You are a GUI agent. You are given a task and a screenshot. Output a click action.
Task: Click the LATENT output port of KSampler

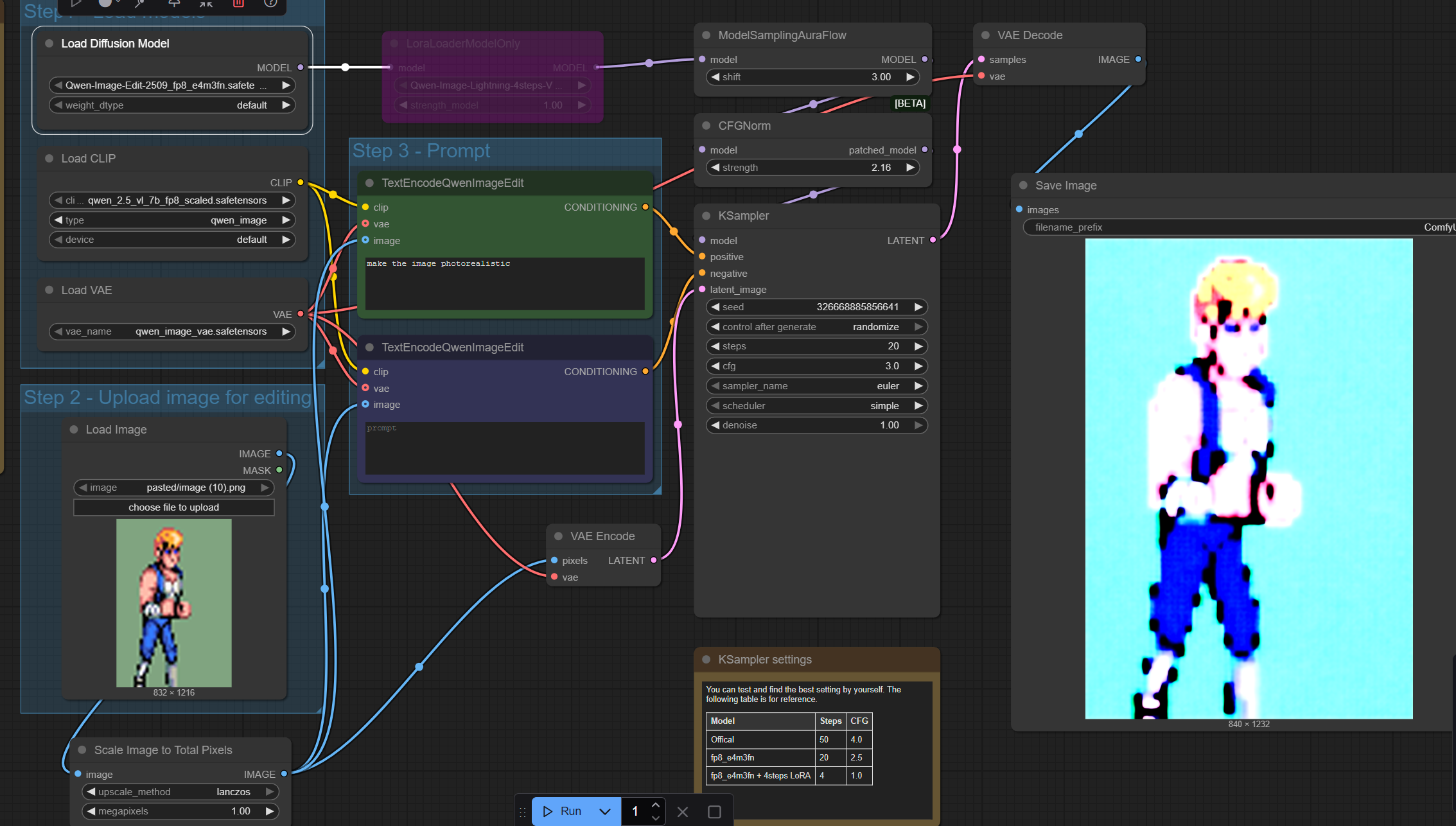[933, 240]
